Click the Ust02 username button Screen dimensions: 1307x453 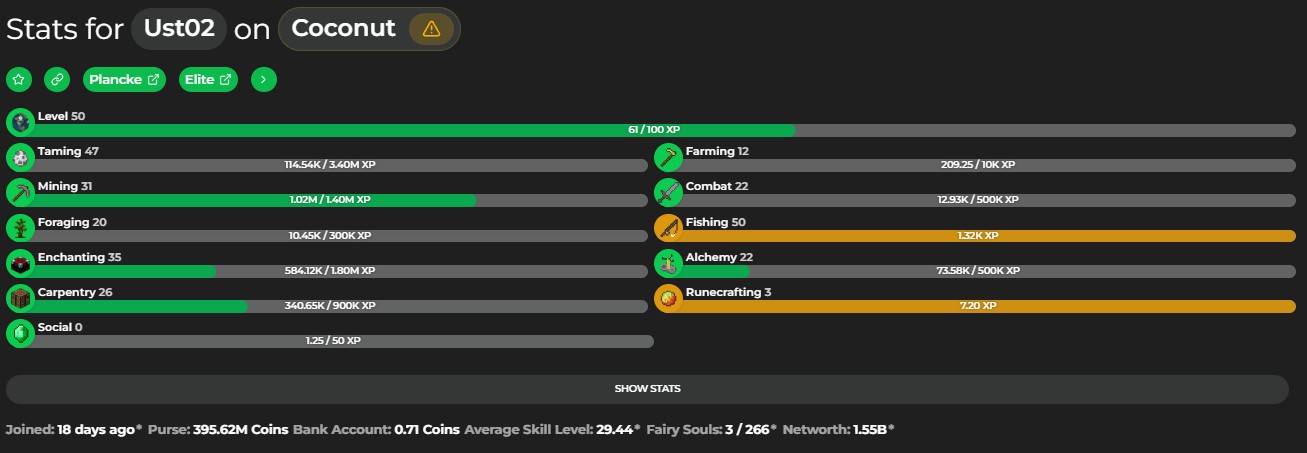[179, 29]
